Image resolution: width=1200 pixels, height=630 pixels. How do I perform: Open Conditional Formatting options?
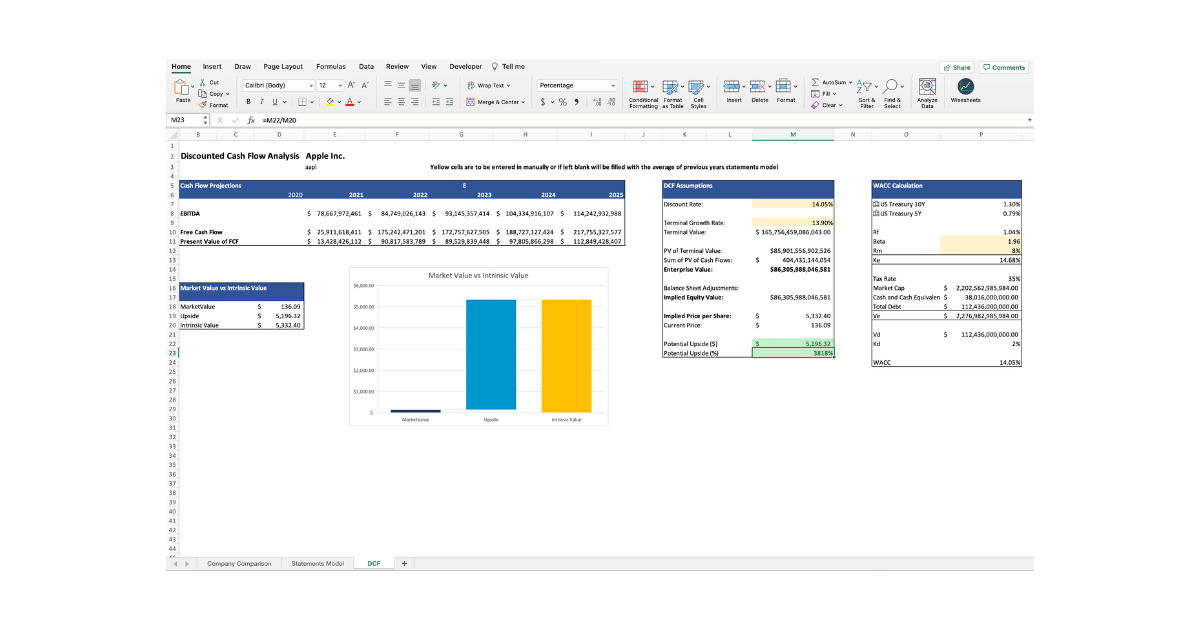pyautogui.click(x=643, y=88)
